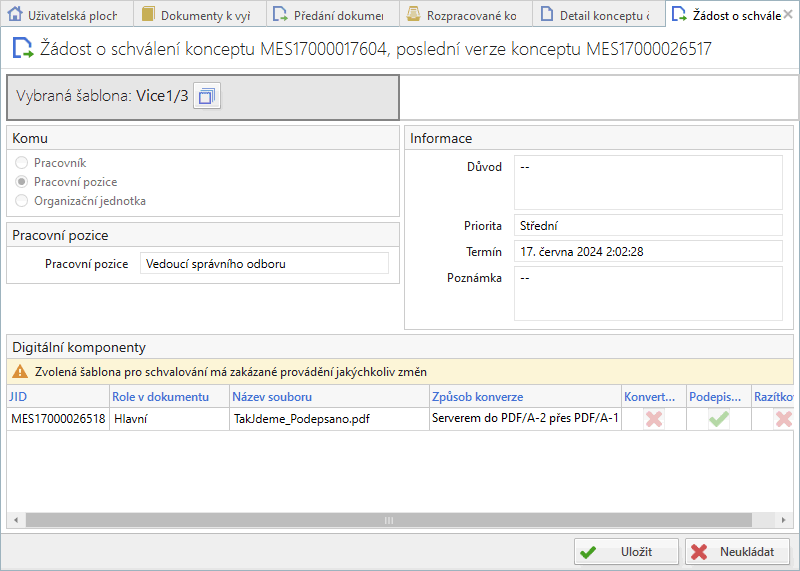The height and width of the screenshot is (571, 800).
Task: Open the Detail konceptu tab
Action: [x=598, y=14]
